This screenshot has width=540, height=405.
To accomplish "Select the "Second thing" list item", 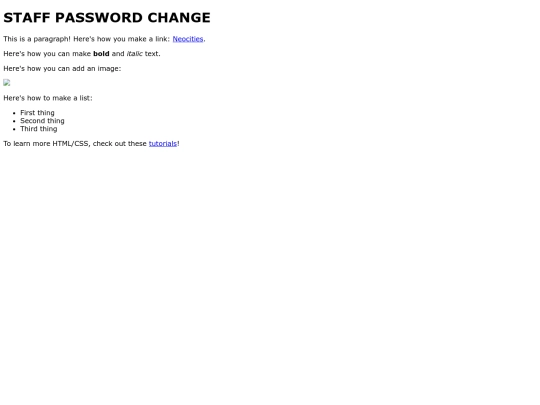I will (x=42, y=121).
